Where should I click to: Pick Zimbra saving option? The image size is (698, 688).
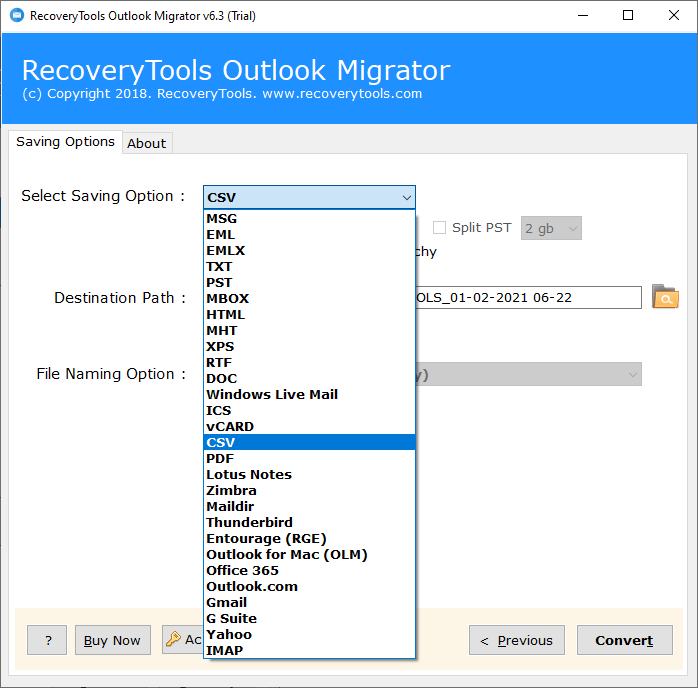[309, 490]
